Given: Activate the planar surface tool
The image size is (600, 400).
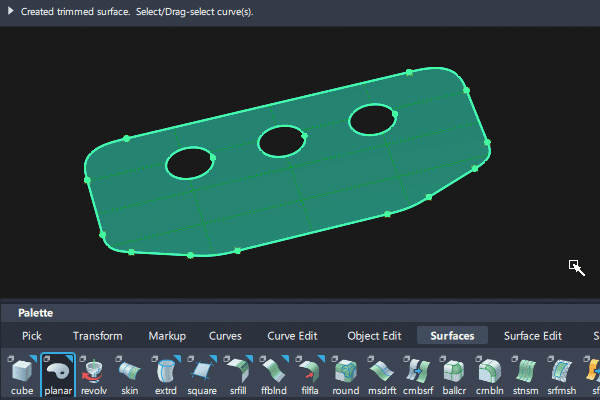Looking at the screenshot, I should 58,375.
